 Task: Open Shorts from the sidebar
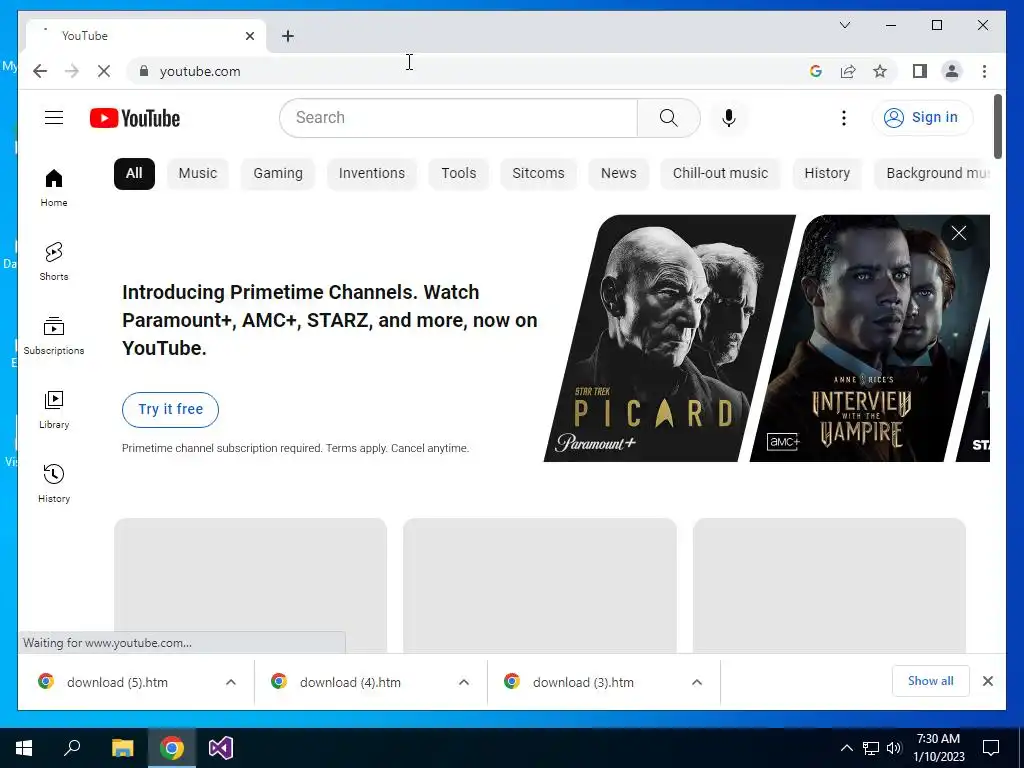coord(54,262)
